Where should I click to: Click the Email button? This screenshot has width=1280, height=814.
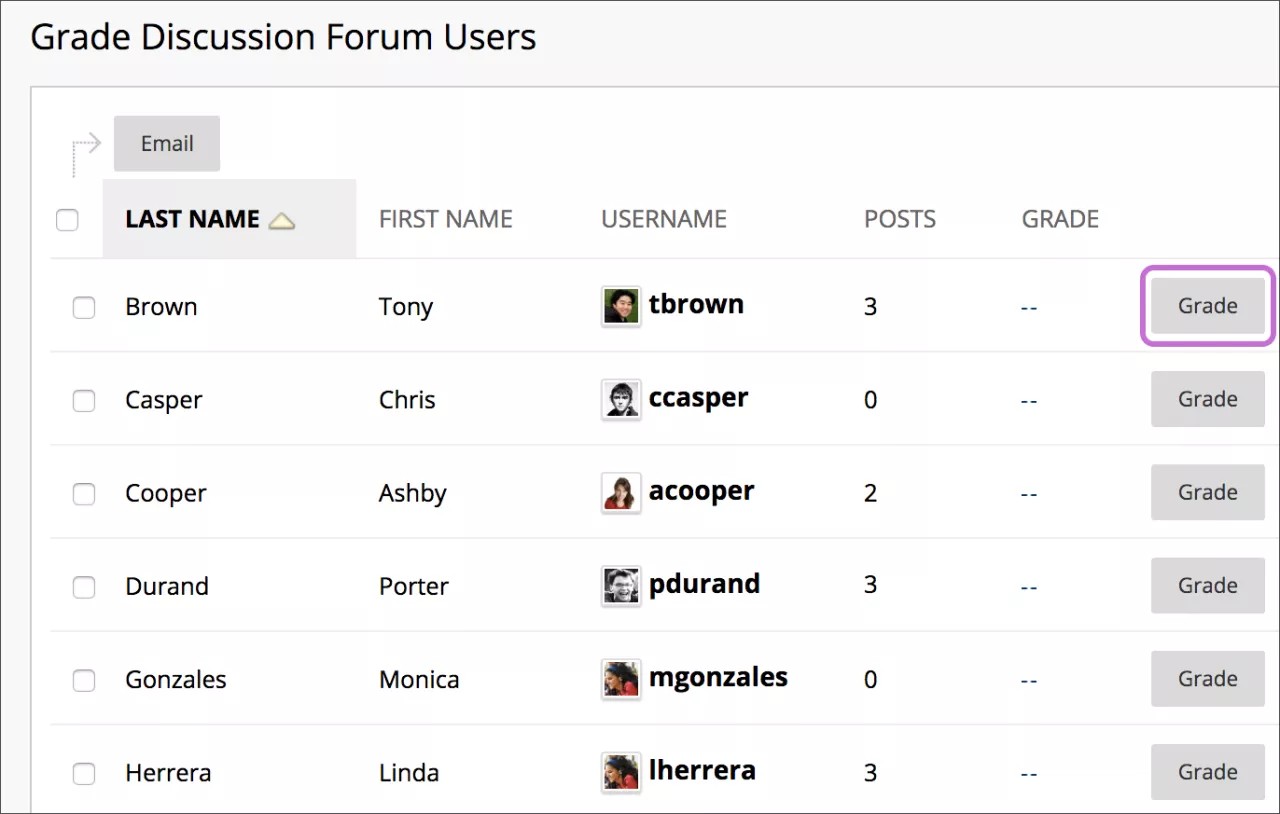tap(166, 143)
